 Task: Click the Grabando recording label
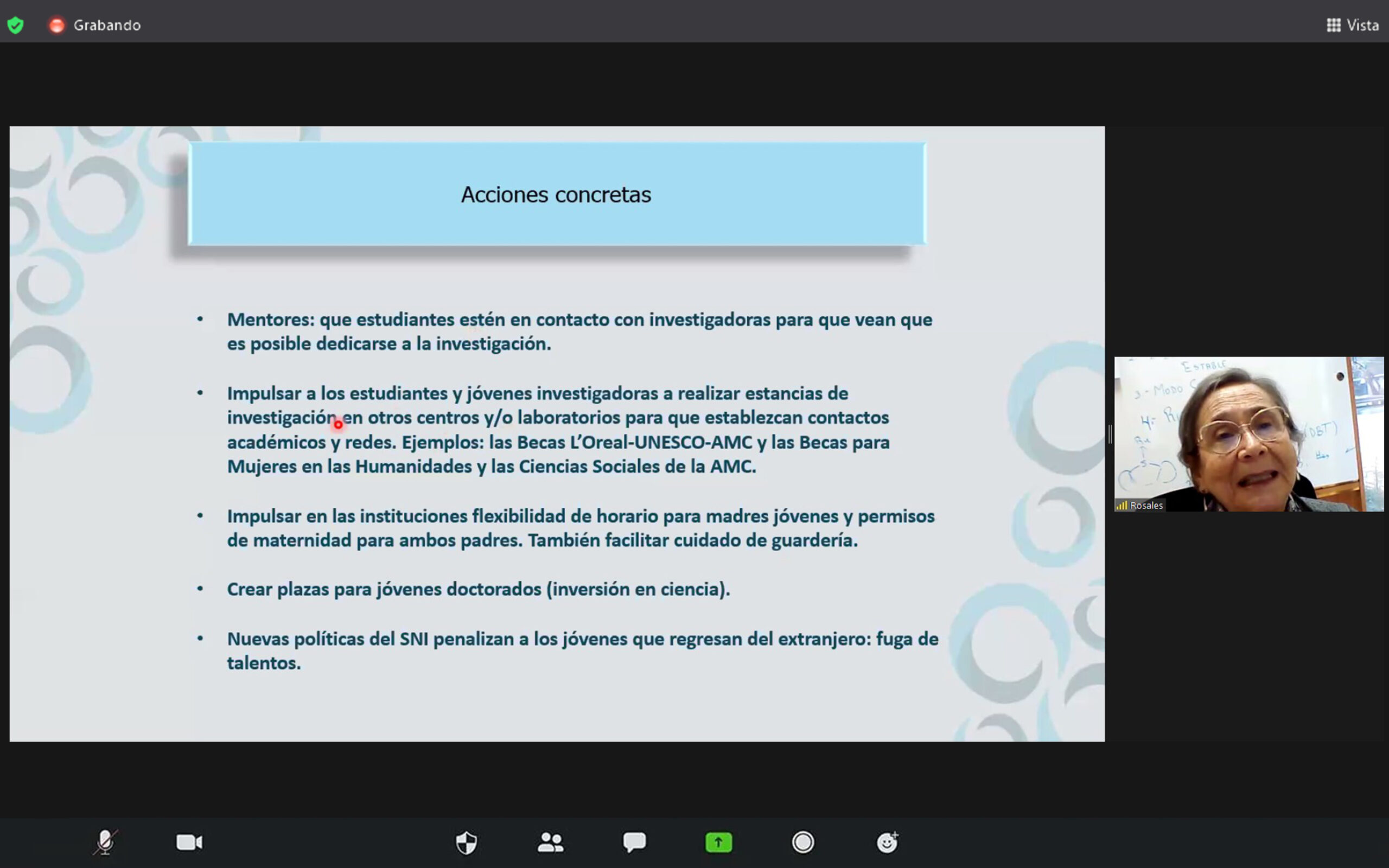coord(107,25)
